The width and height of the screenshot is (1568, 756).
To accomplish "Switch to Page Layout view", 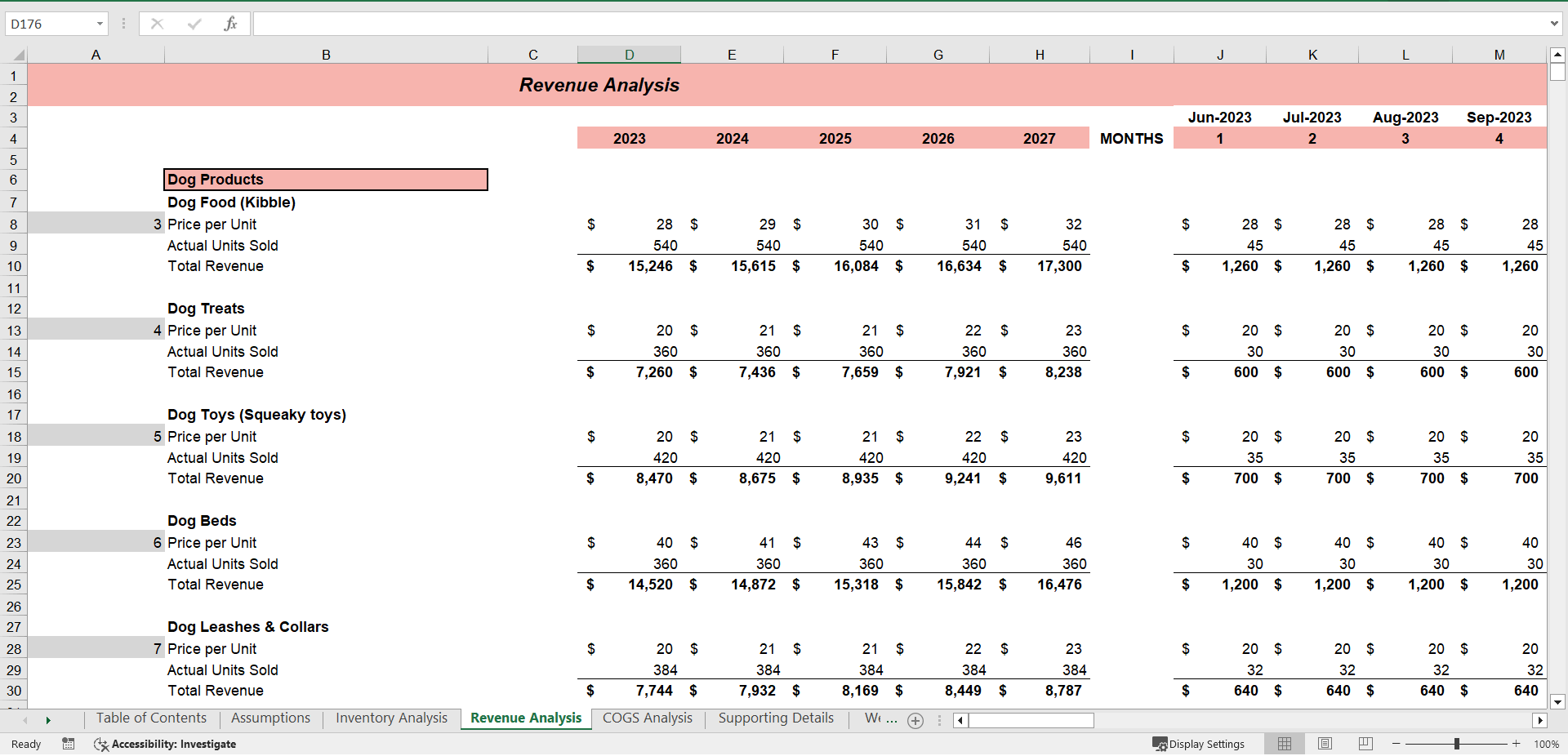I will (x=1325, y=744).
